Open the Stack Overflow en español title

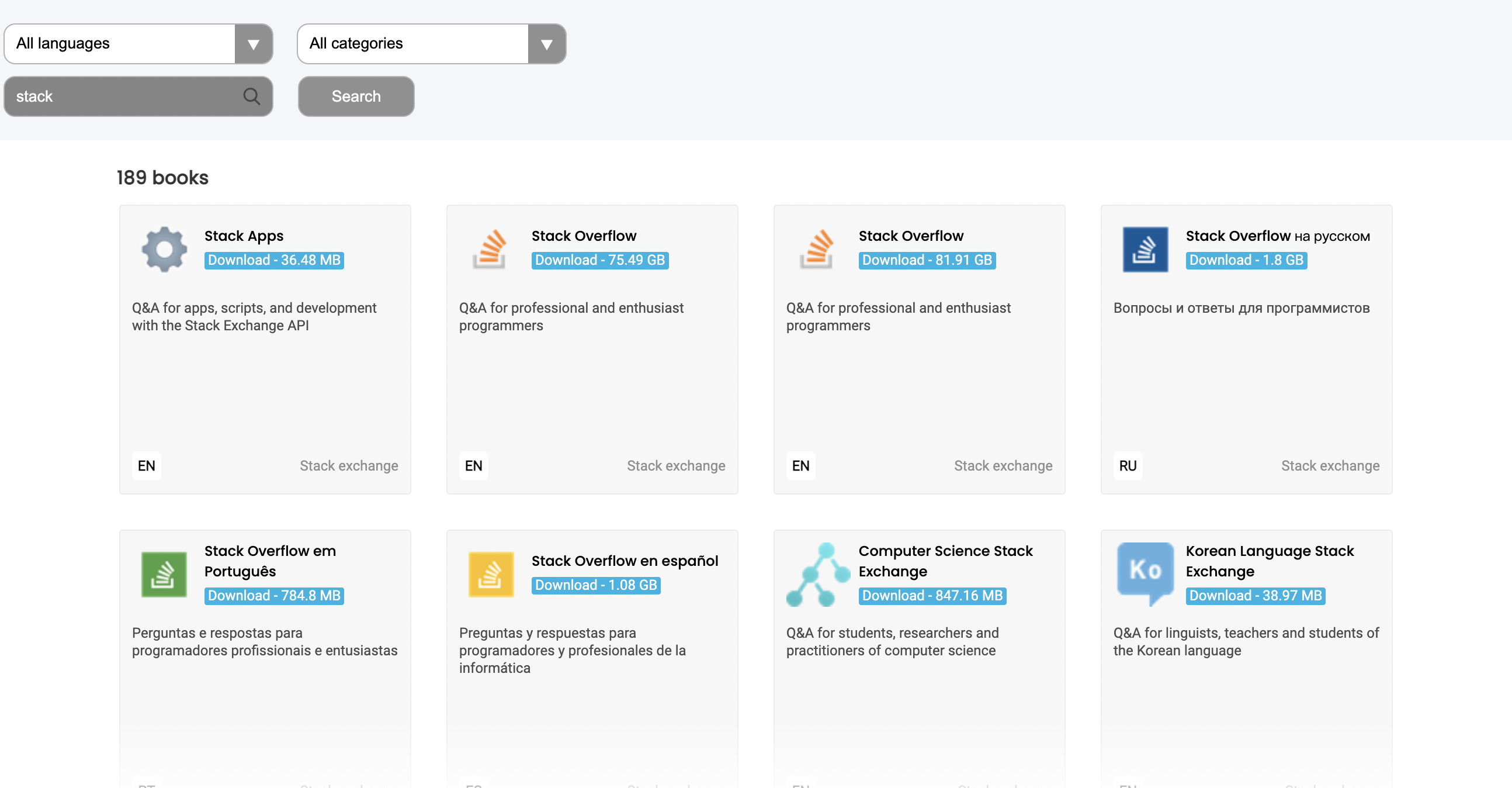pos(625,561)
